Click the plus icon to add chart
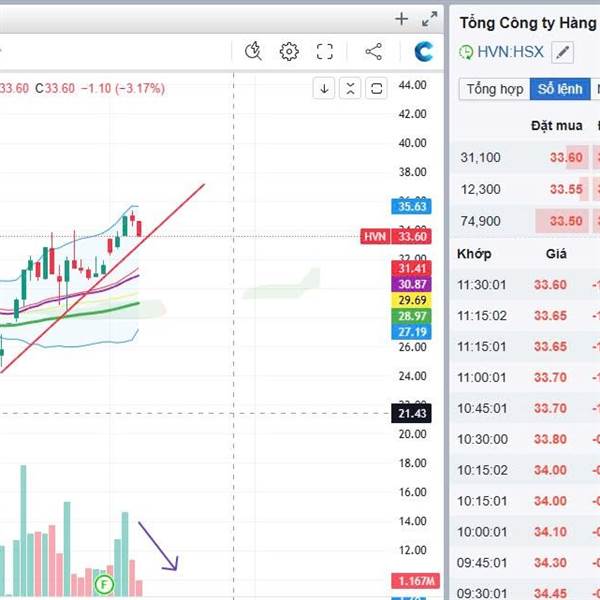The height and width of the screenshot is (600, 600). pyautogui.click(x=401, y=19)
